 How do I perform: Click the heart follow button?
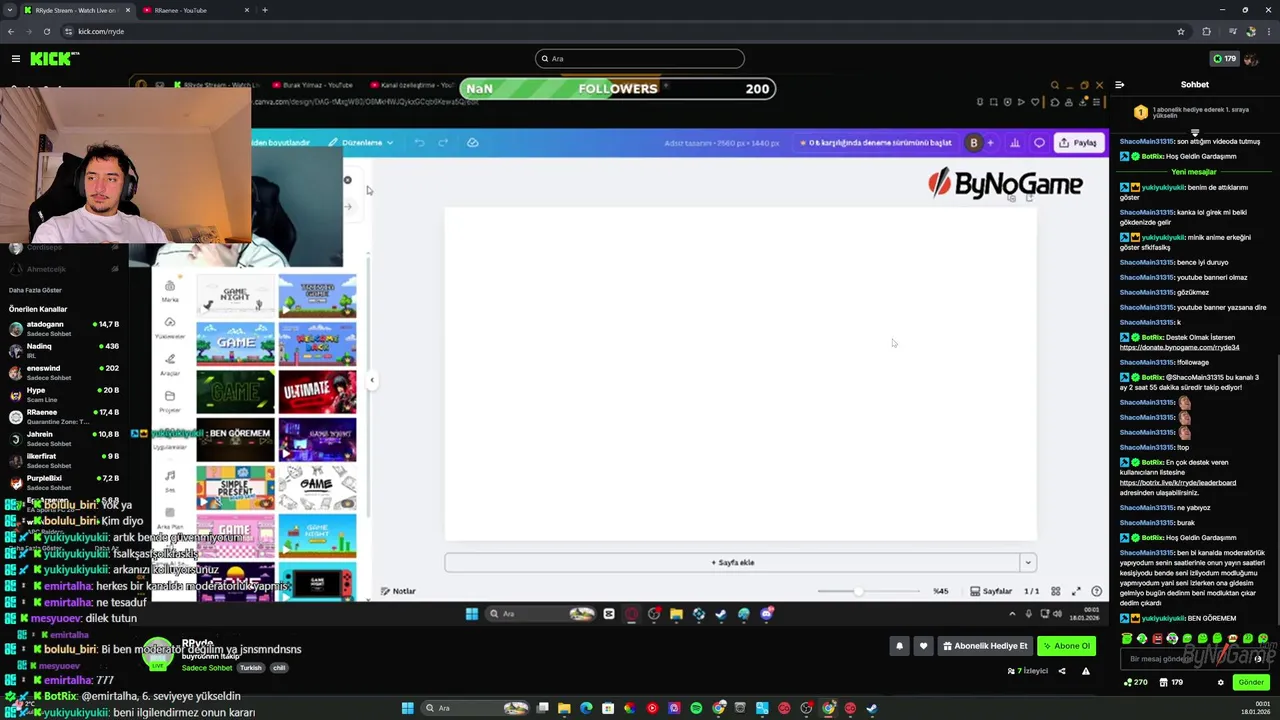[923, 646]
